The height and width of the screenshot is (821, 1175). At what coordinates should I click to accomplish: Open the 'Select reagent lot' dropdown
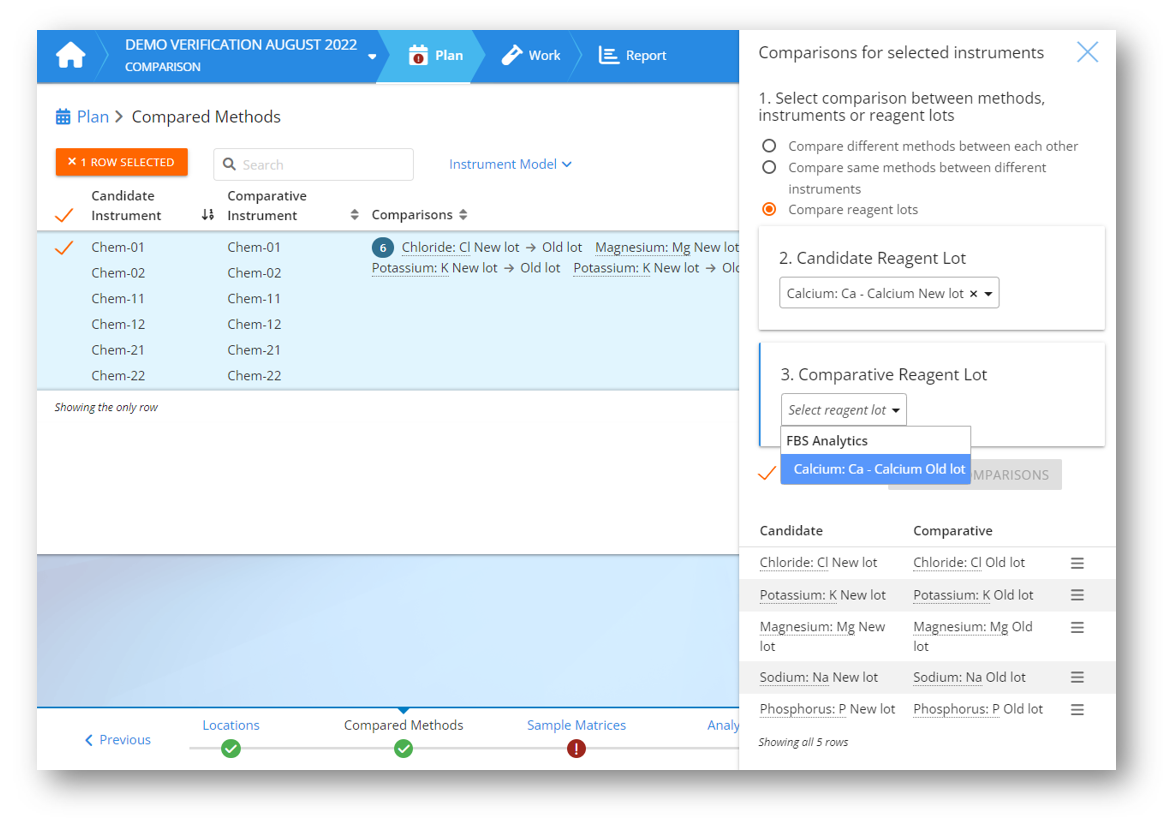coord(843,410)
